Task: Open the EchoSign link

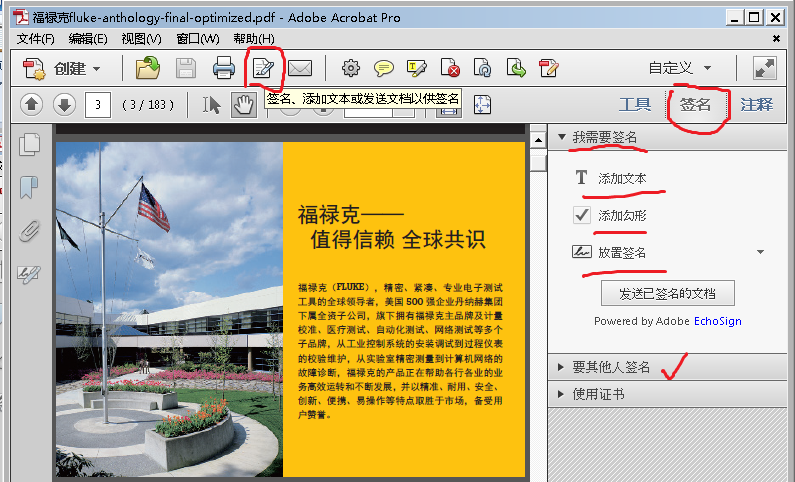Action: 717,321
